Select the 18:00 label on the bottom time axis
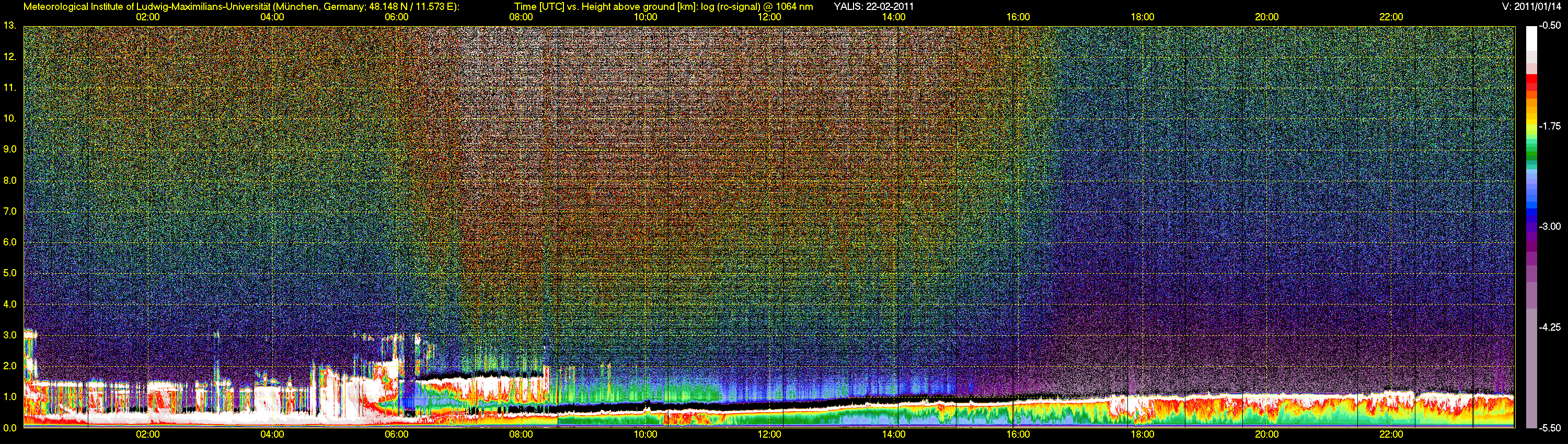This screenshot has height=444, width=1568. [1143, 435]
